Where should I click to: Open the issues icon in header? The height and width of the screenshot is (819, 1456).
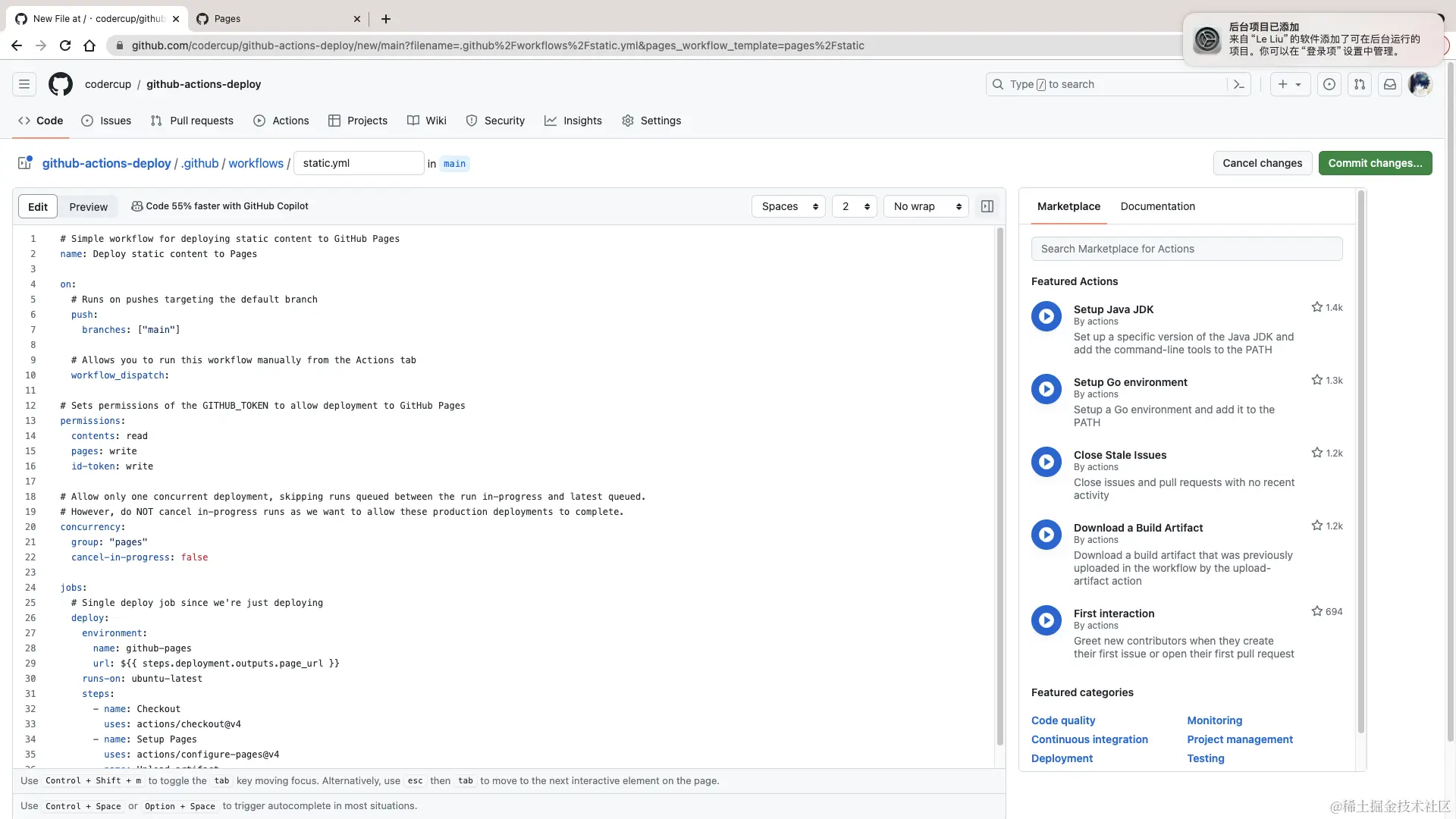tap(1329, 84)
